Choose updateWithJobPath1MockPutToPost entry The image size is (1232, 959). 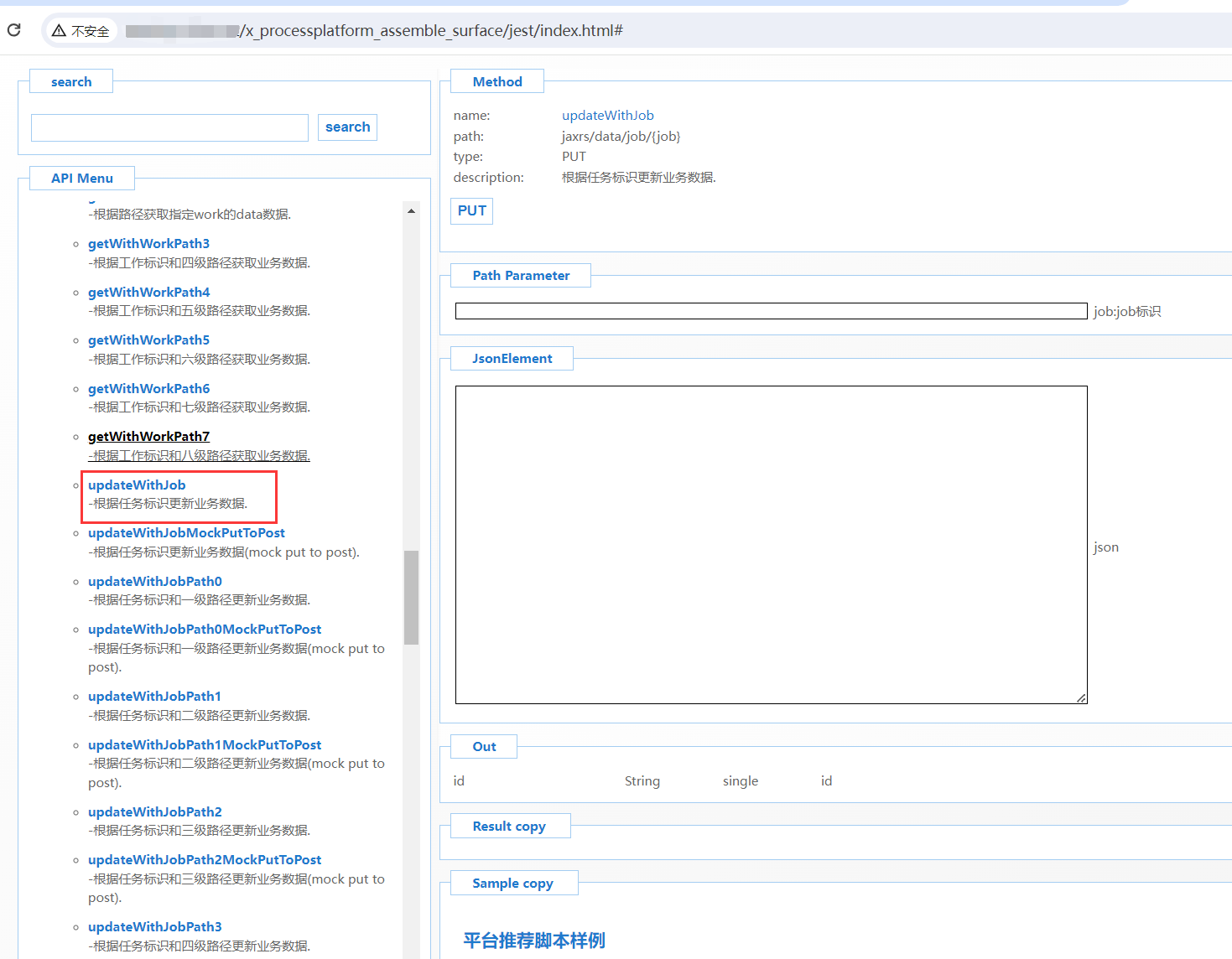click(205, 745)
